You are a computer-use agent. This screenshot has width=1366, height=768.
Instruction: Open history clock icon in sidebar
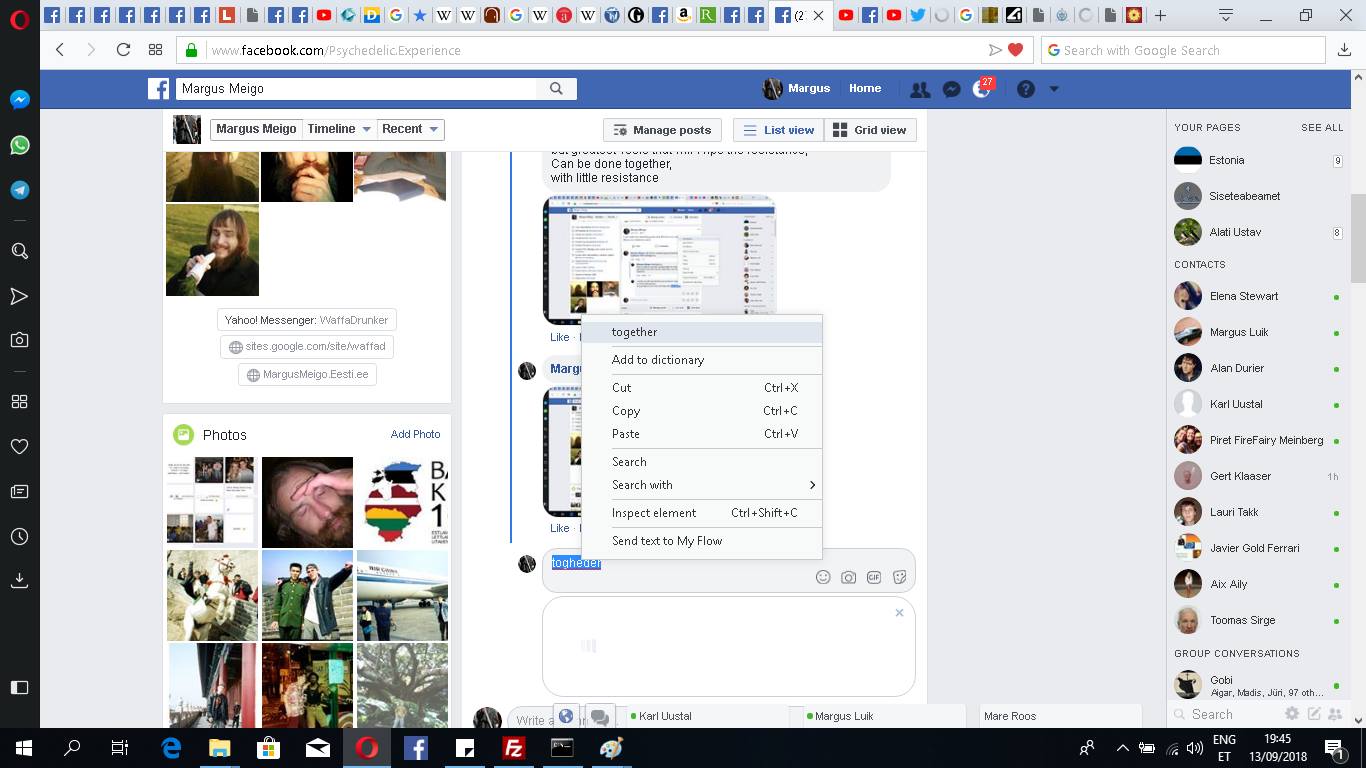click(x=19, y=537)
